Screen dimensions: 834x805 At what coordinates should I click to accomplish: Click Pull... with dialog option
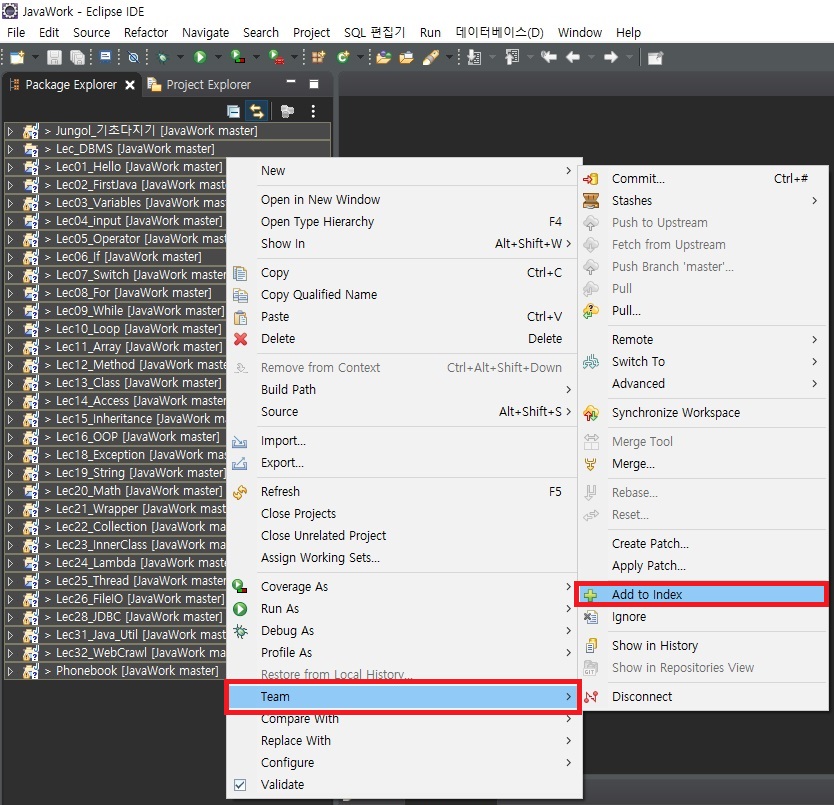coord(703,311)
